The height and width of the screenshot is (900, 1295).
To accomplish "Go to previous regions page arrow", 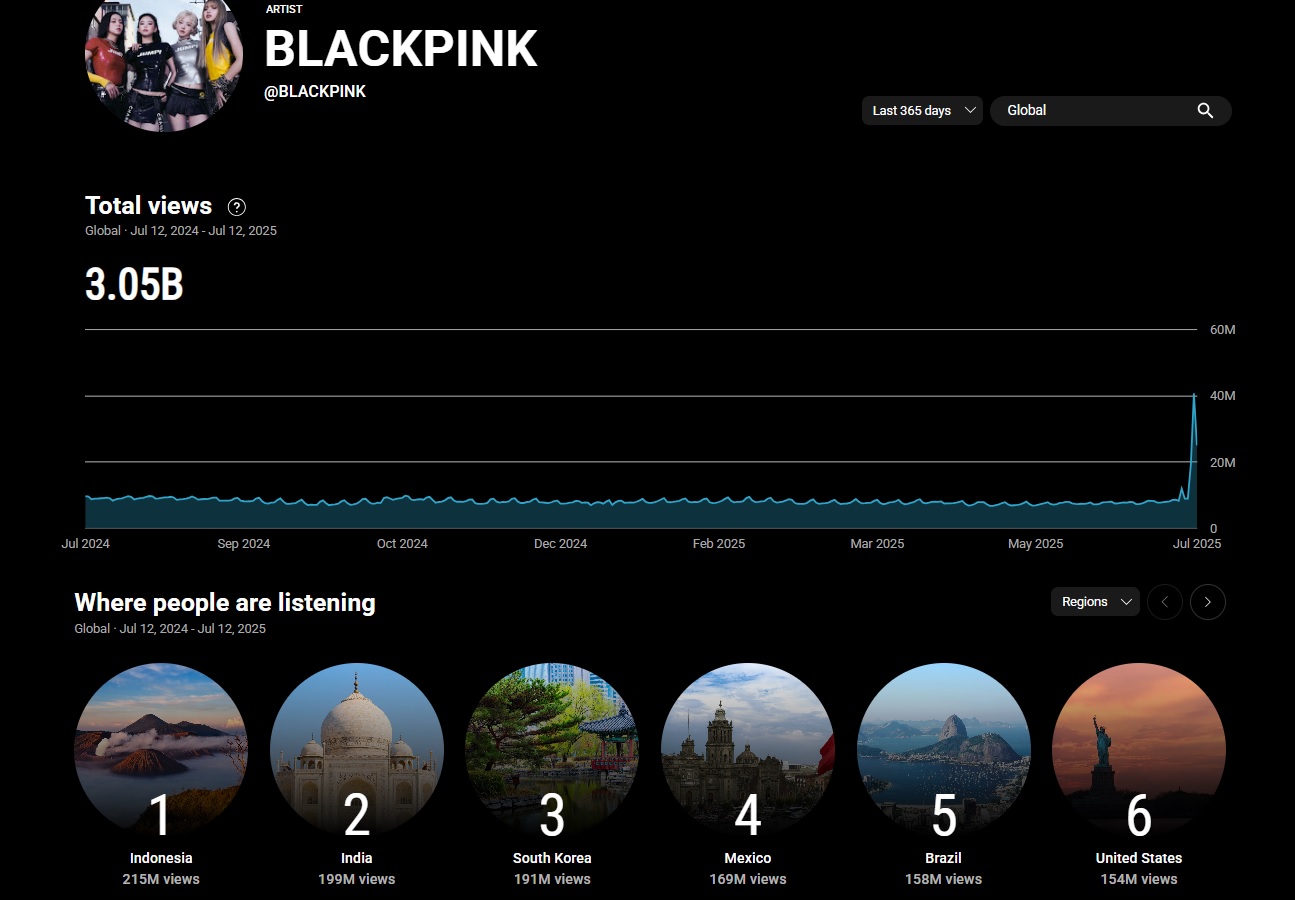I will [1165, 602].
